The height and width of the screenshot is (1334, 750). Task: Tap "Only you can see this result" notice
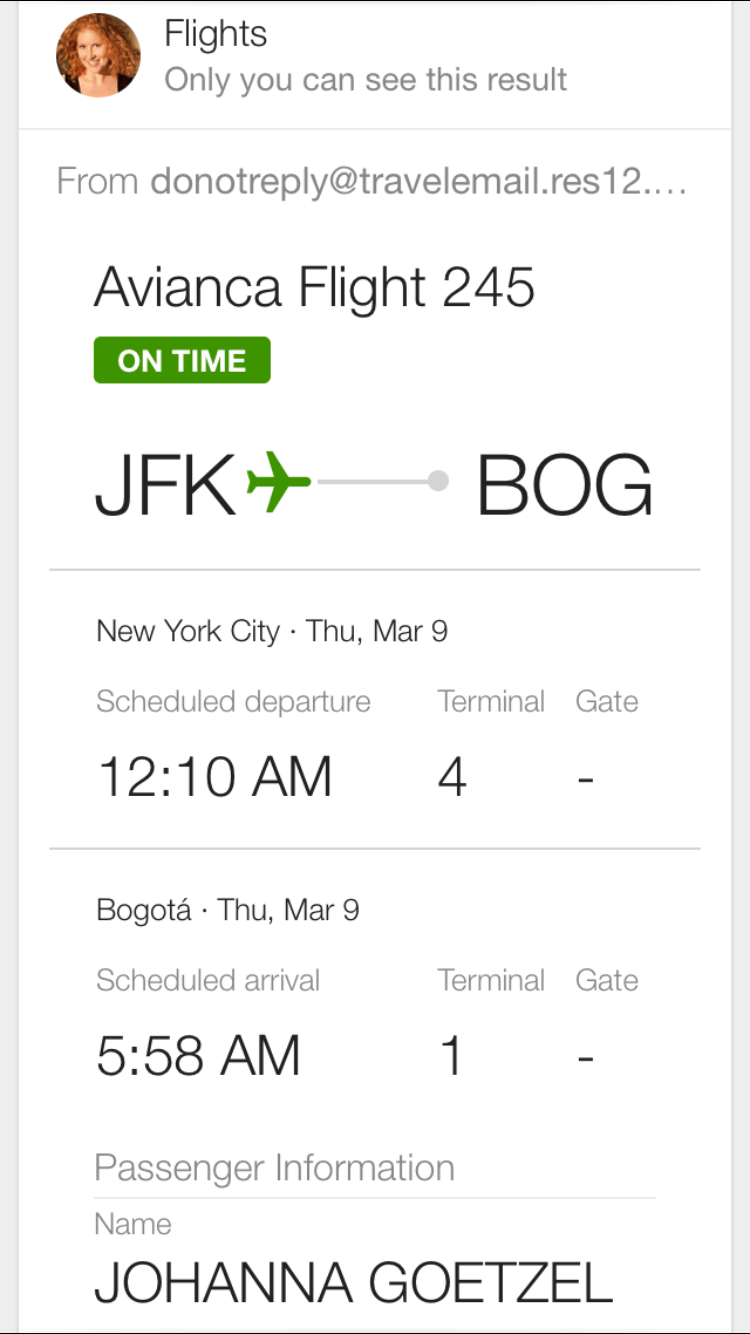pyautogui.click(x=366, y=79)
